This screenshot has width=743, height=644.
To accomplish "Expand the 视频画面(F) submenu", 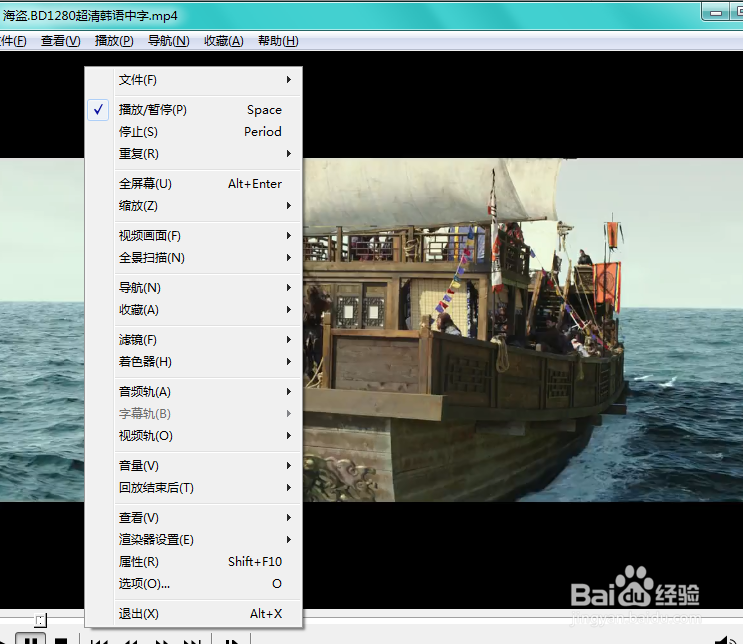I will click(x=193, y=236).
